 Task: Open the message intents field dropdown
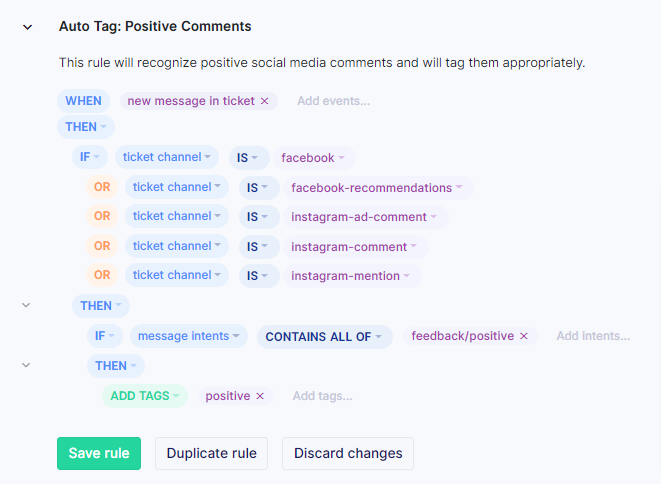click(x=189, y=336)
